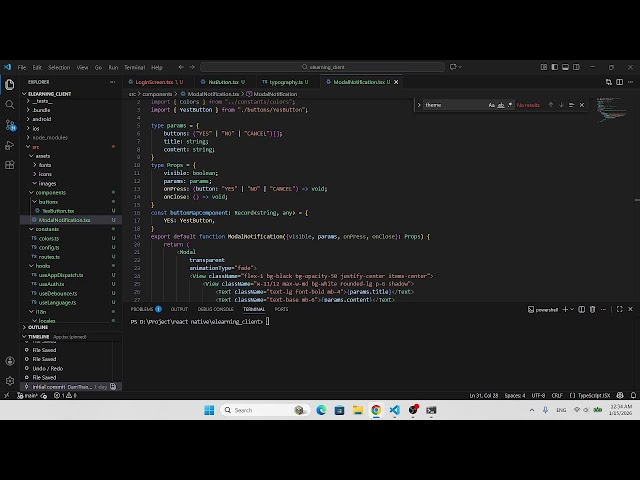Open the Source Control view
Screen dimensions: 640x480
coord(10,125)
